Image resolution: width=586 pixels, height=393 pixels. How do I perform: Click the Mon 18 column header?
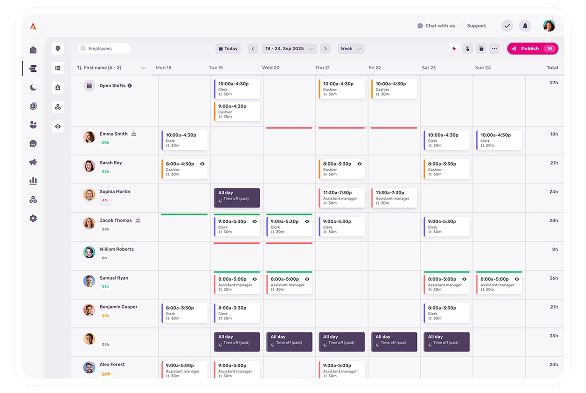pos(163,68)
